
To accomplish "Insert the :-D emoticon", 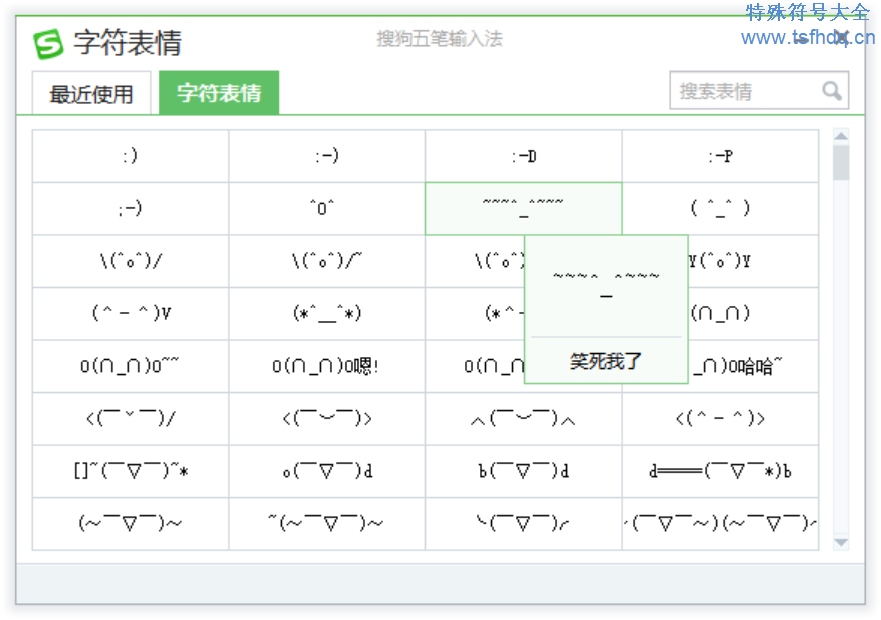I will (524, 156).
